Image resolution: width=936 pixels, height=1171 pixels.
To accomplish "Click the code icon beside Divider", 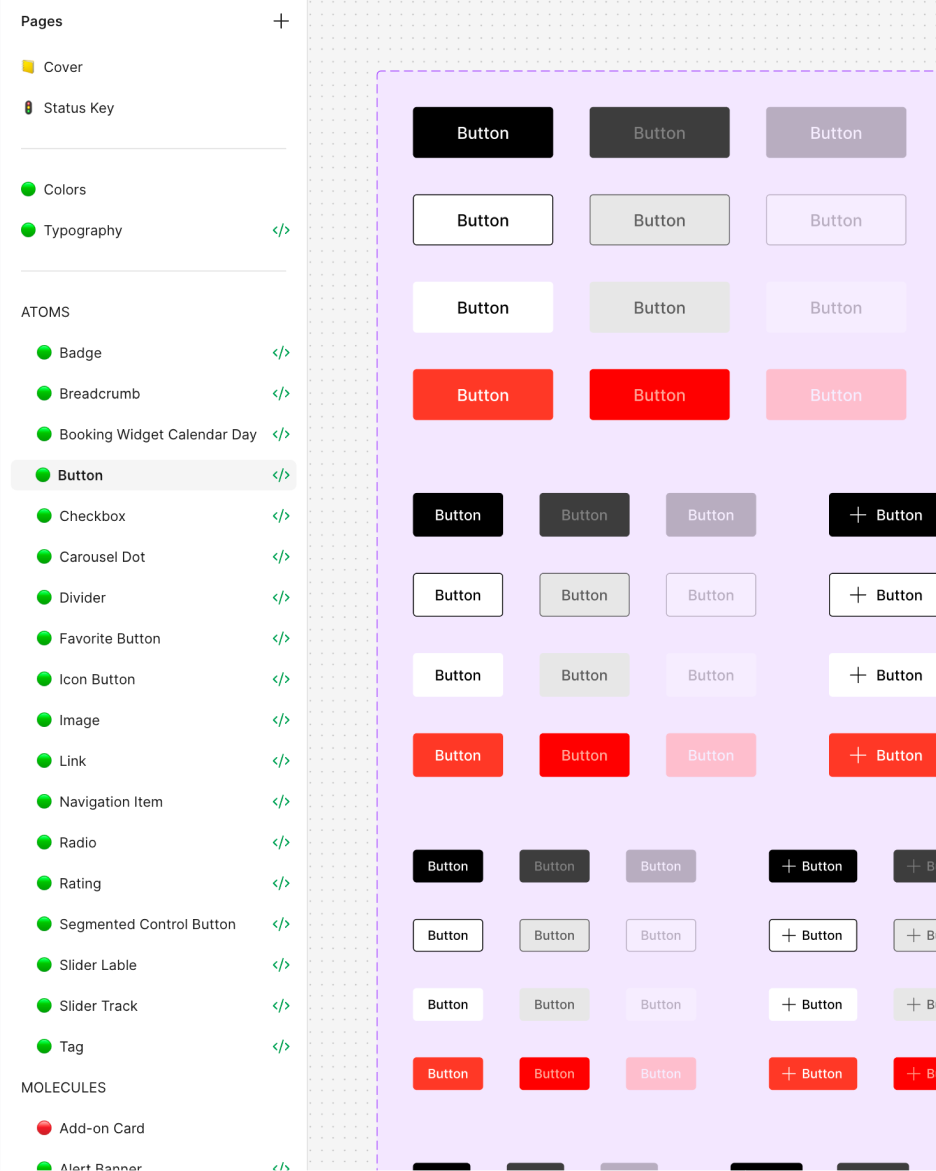I will (281, 597).
